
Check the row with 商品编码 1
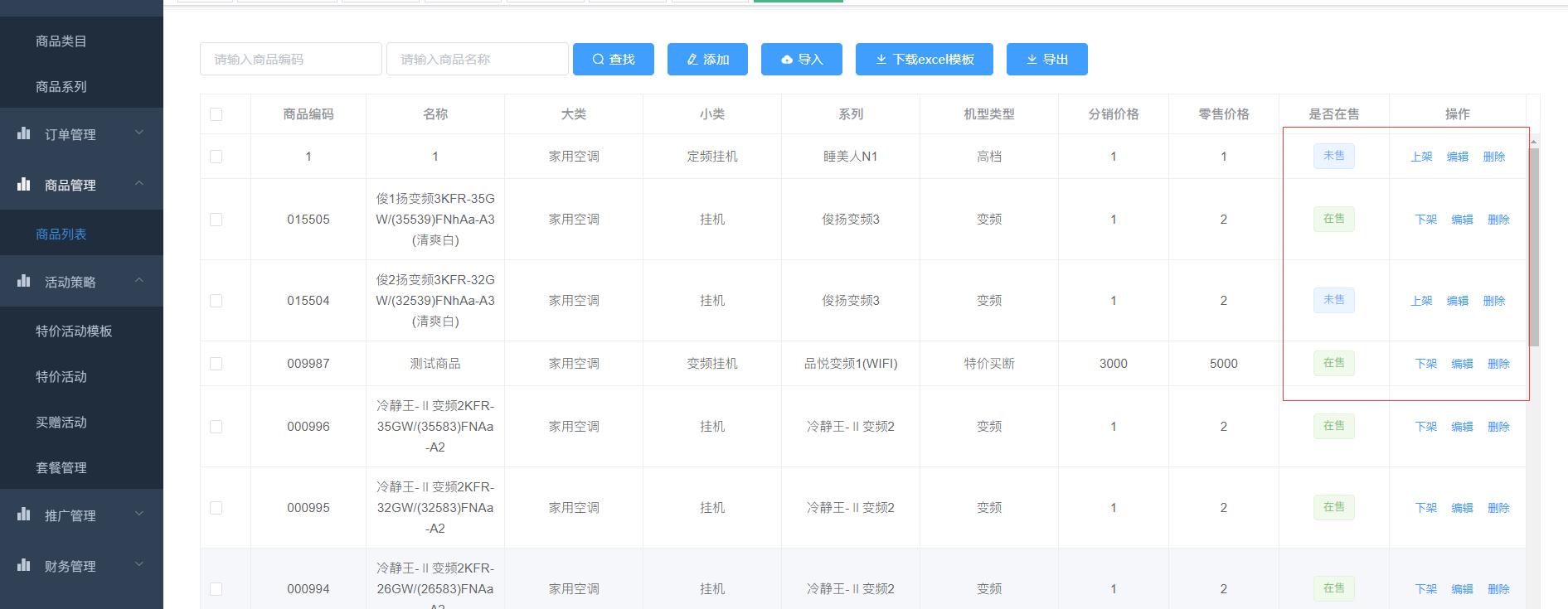pyautogui.click(x=216, y=157)
